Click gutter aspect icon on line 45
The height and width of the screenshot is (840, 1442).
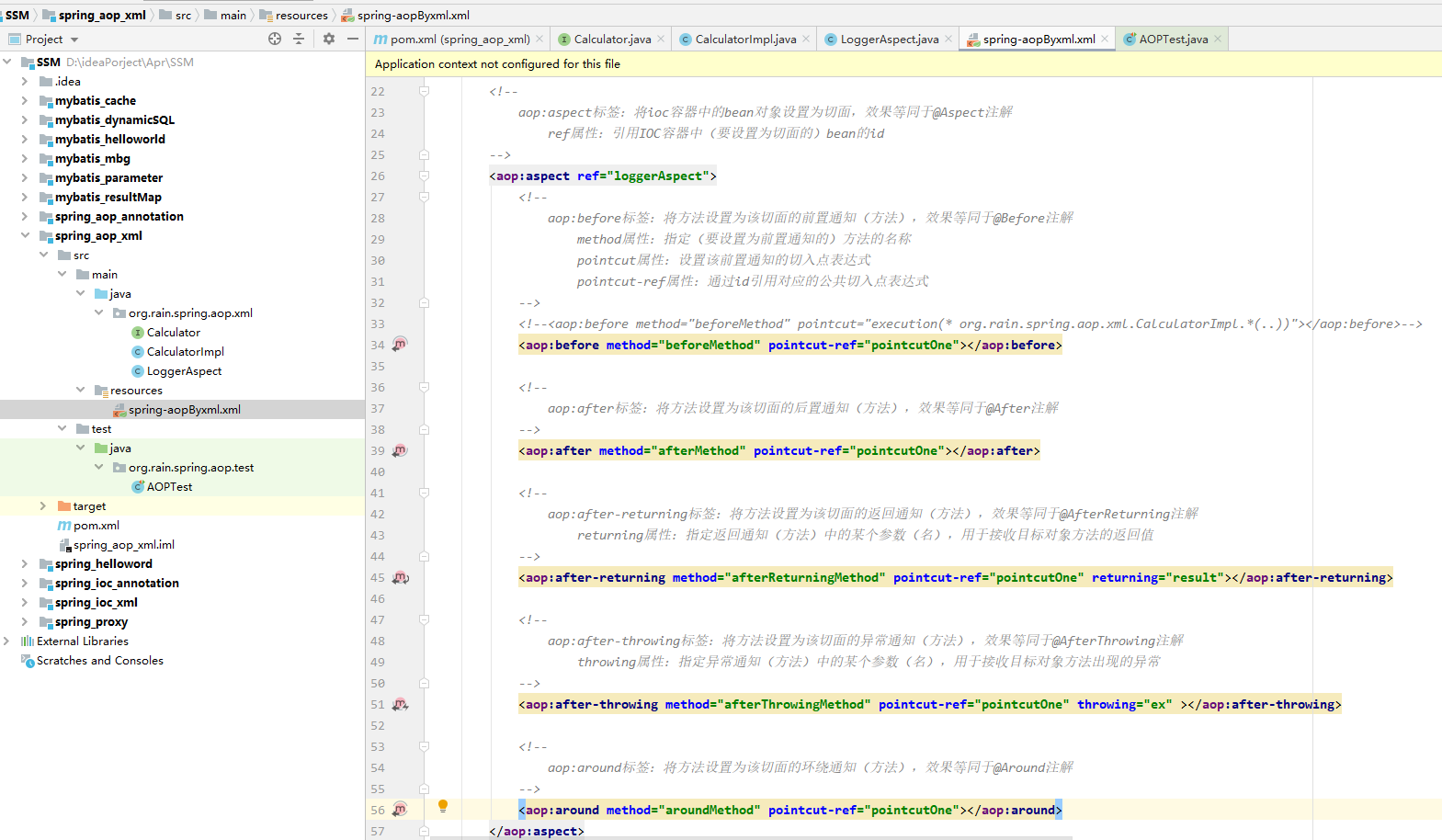[400, 577]
